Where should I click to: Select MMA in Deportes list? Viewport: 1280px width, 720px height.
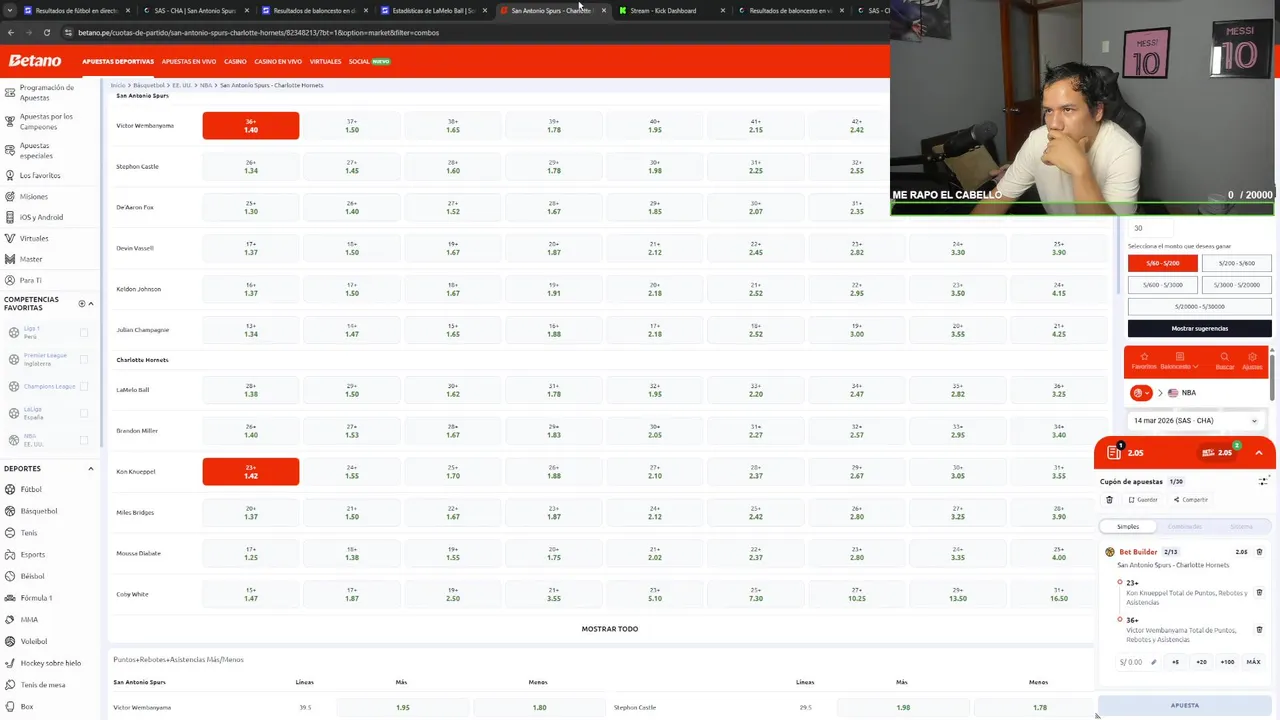29,619
